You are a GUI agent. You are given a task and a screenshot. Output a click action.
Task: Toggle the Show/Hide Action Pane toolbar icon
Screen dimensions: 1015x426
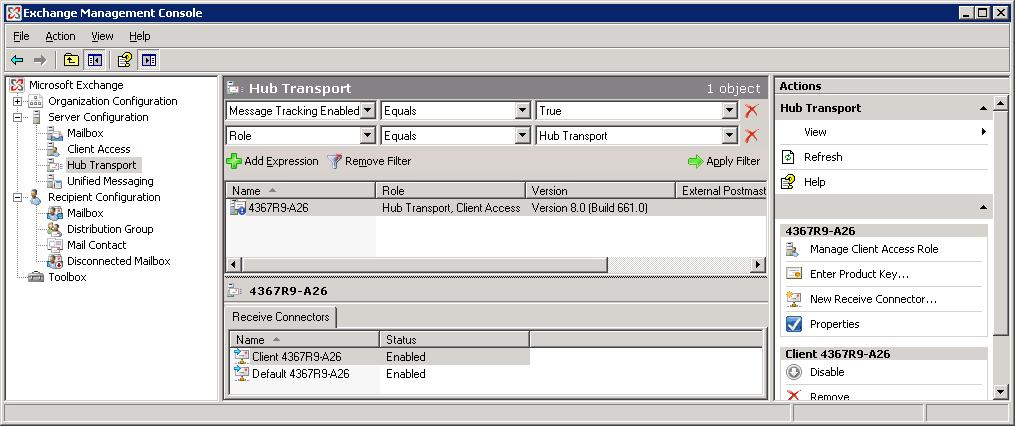(149, 60)
